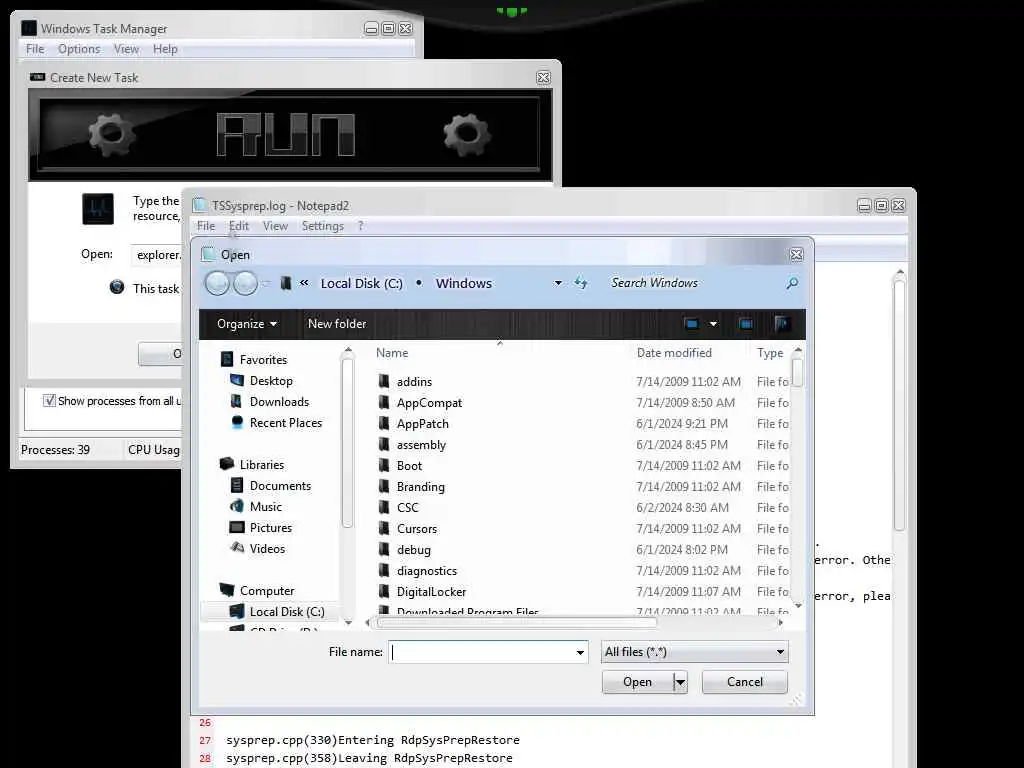1024x768 pixels.
Task: Click the Open button in file dialog
Action: pyautogui.click(x=637, y=682)
